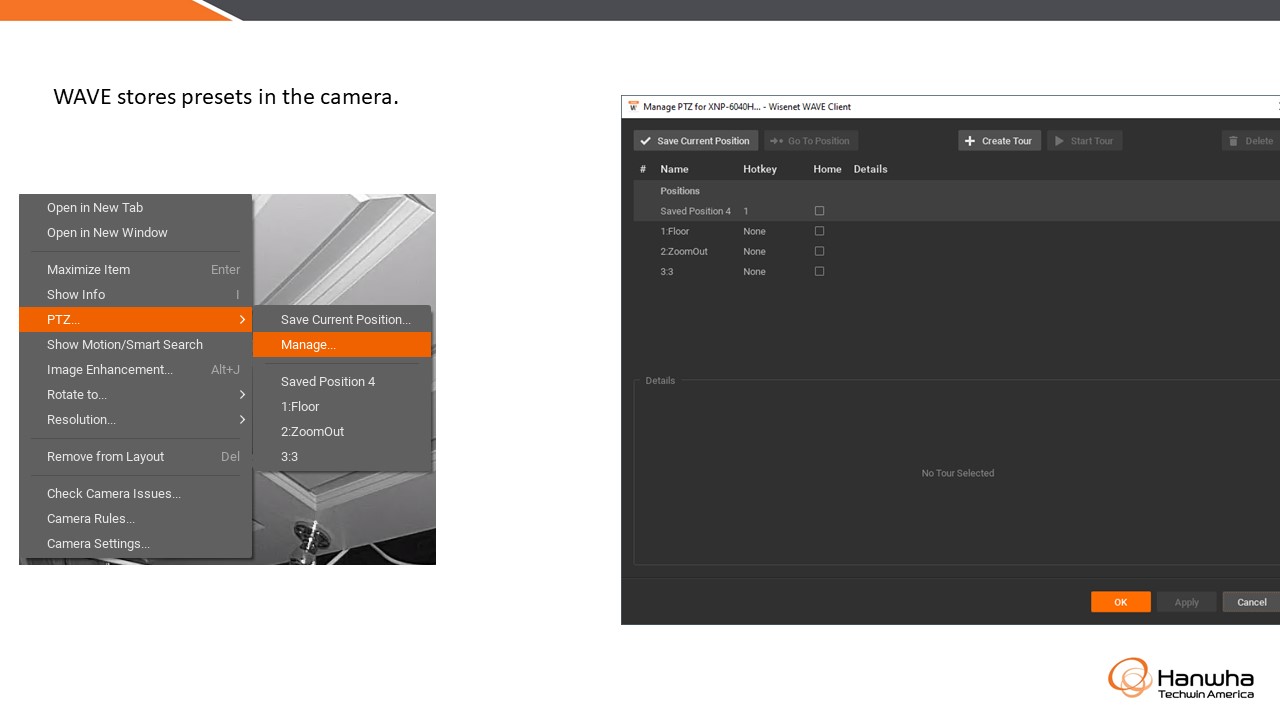
Task: Click the trash icon on Delete button
Action: click(x=1233, y=141)
